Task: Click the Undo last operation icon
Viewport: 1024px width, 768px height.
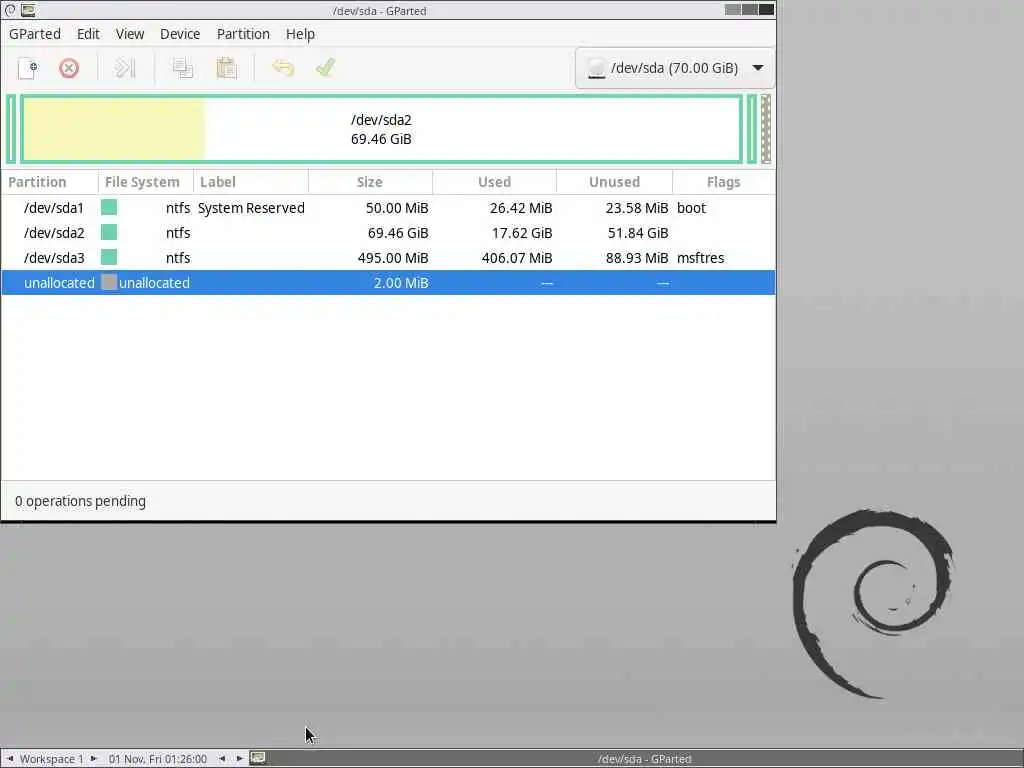Action: click(x=283, y=68)
